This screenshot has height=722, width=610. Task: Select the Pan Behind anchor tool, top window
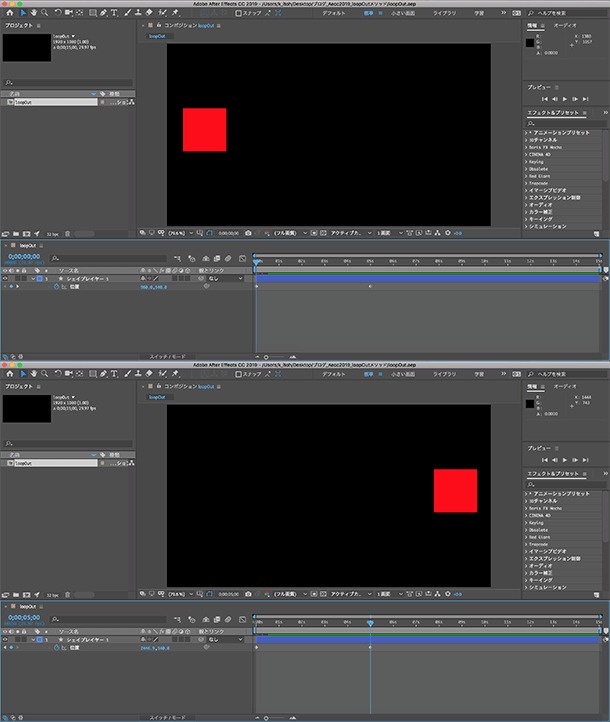[x=79, y=13]
